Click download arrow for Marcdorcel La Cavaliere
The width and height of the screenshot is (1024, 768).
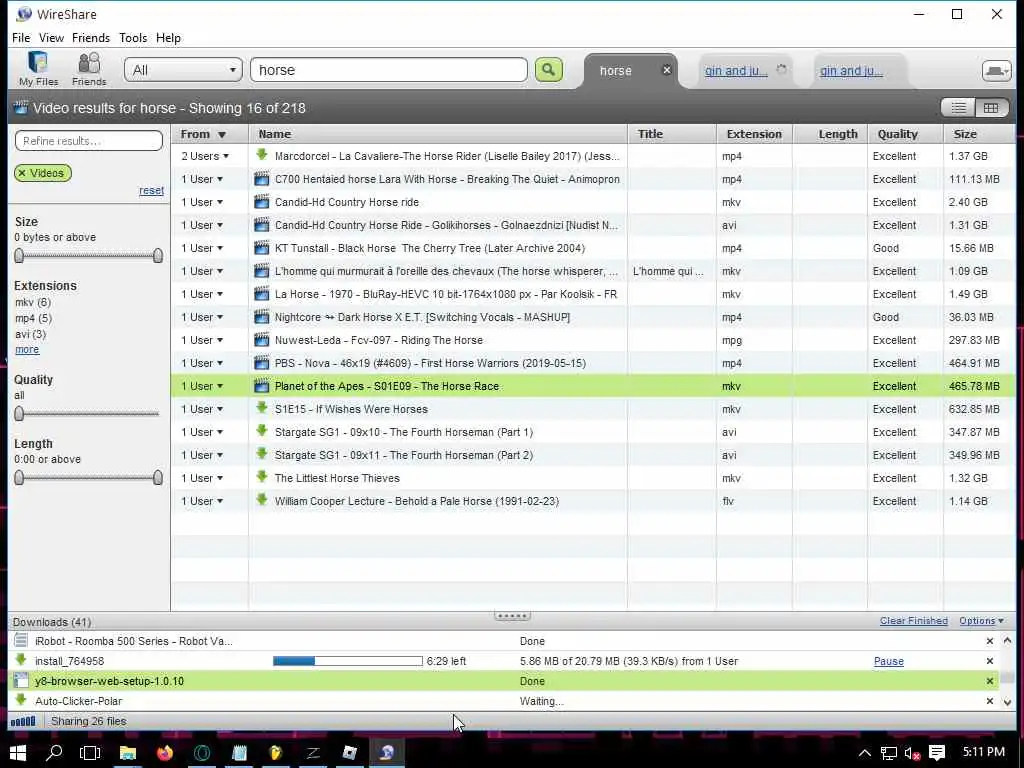(x=262, y=155)
